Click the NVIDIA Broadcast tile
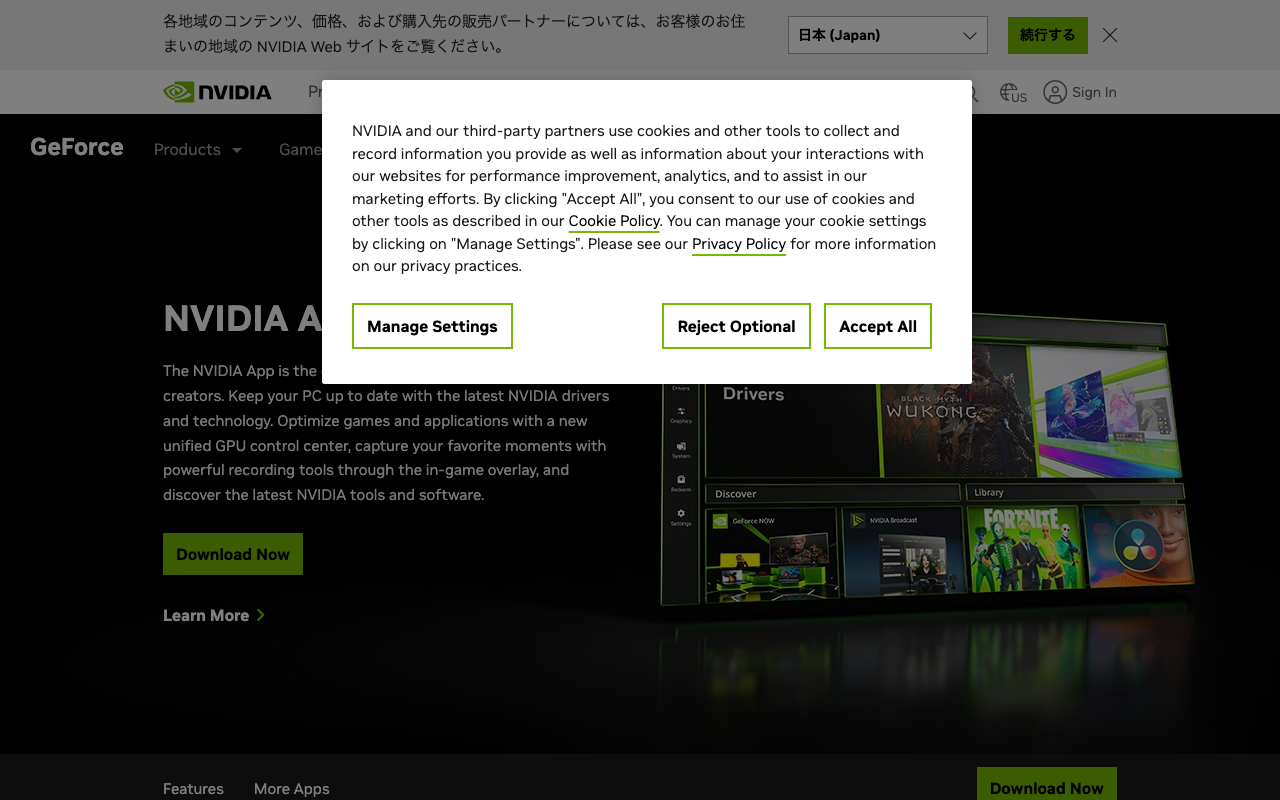This screenshot has height=800, width=1280. (x=902, y=551)
